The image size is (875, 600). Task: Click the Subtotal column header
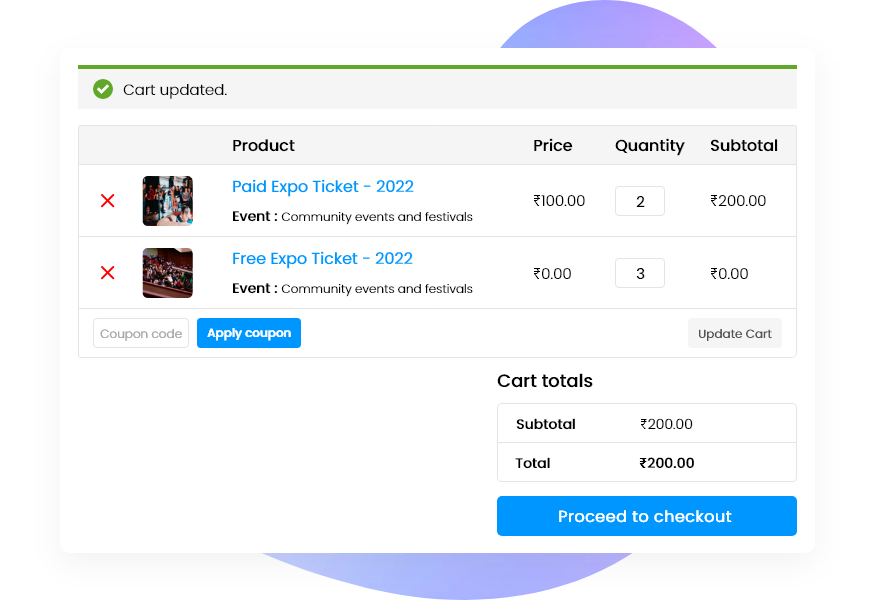pyautogui.click(x=744, y=145)
